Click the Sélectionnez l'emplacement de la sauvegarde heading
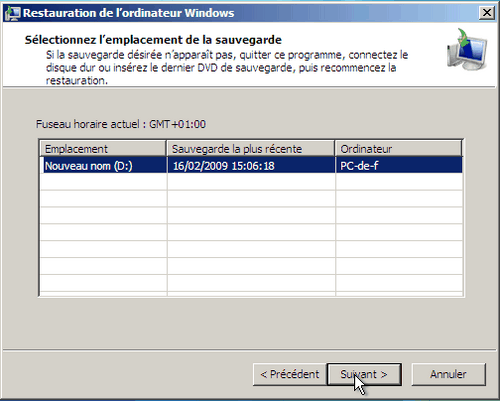This screenshot has height=401, width=500. click(153, 40)
